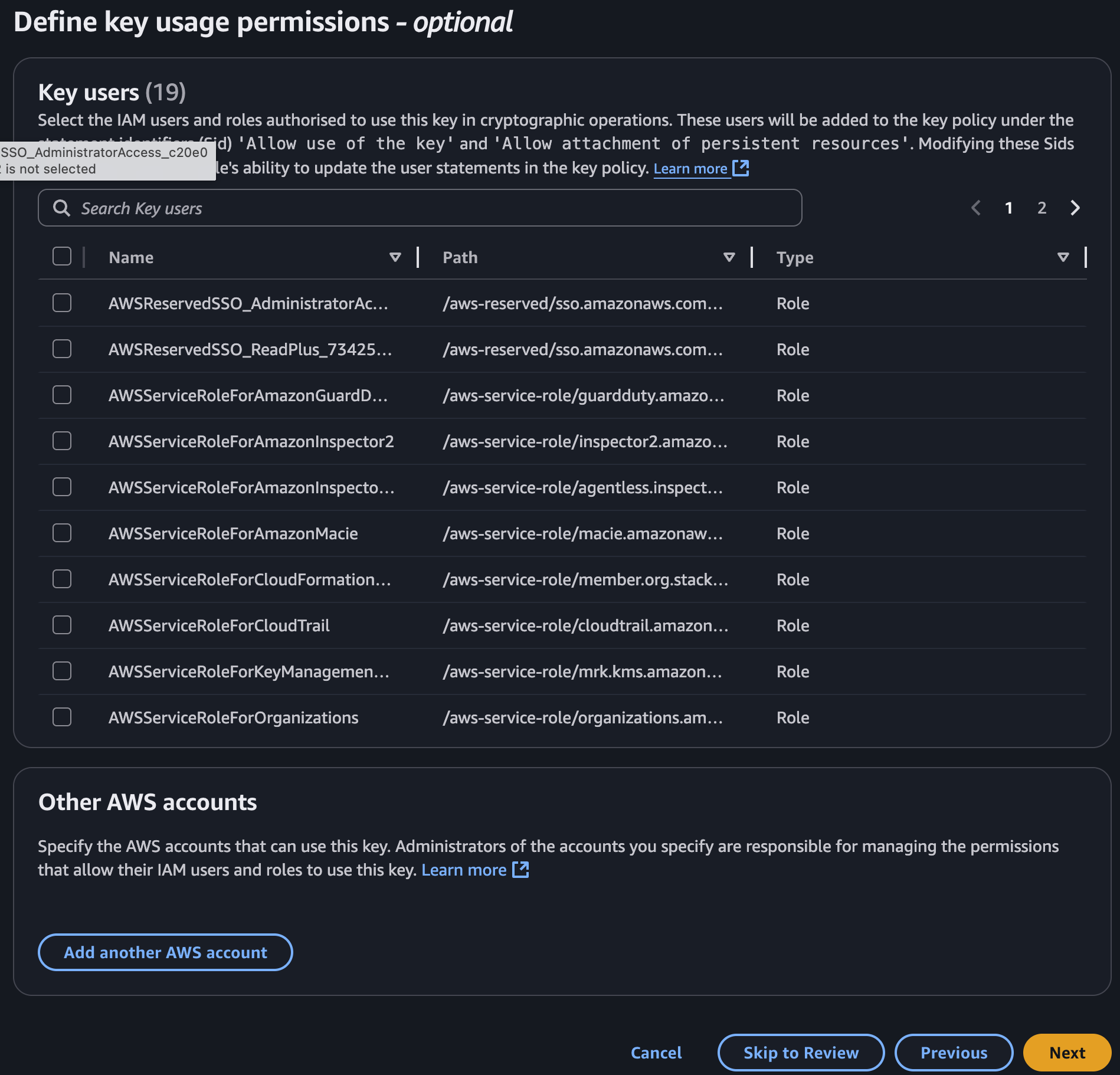Click path /aws-service-role/cloudtrail.amazon...
The width and height of the screenshot is (1120, 1075).
pos(585,625)
